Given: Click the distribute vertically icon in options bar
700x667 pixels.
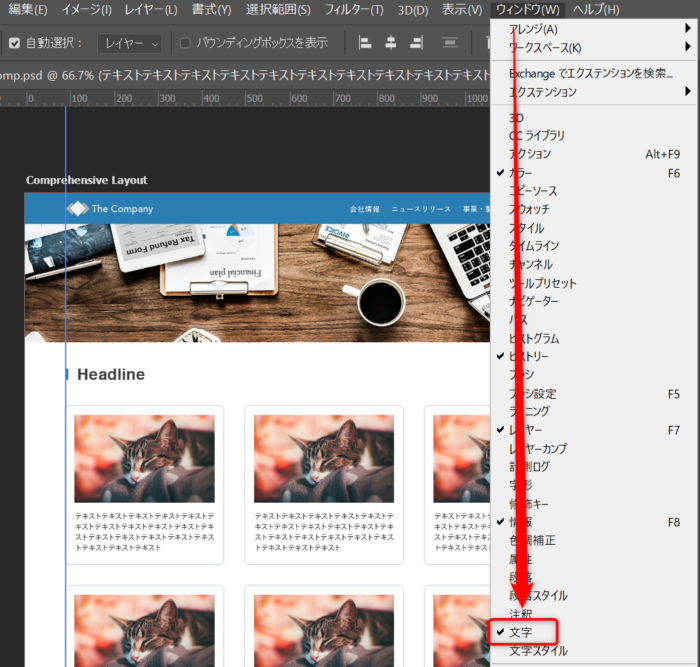Looking at the screenshot, I should coord(450,43).
